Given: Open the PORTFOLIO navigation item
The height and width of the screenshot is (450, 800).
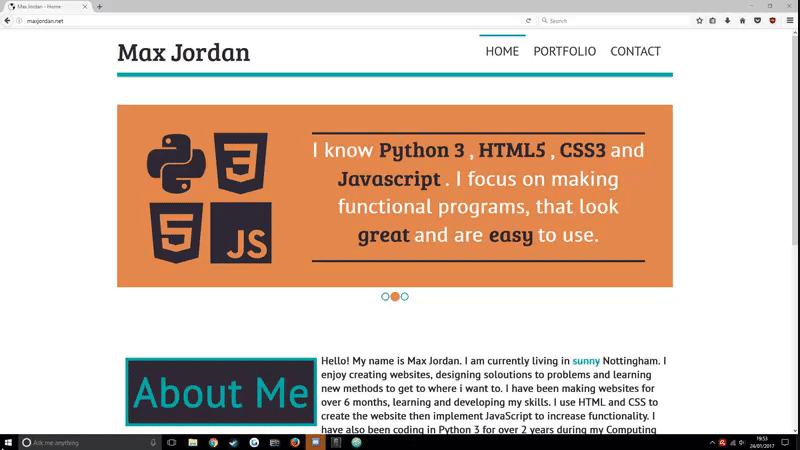Looking at the screenshot, I should pos(564,52).
